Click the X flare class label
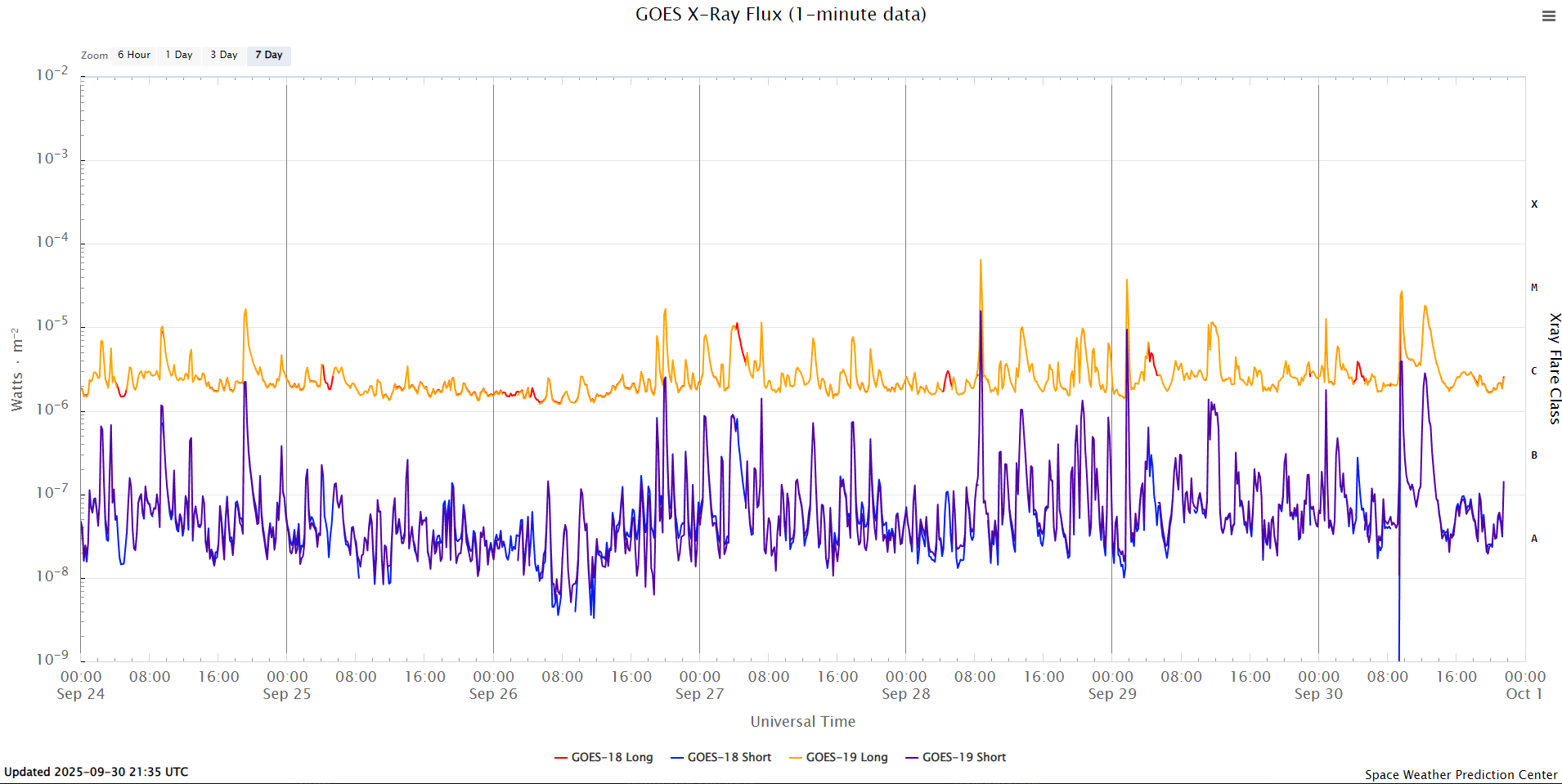The width and height of the screenshot is (1562, 784). coord(1534,204)
